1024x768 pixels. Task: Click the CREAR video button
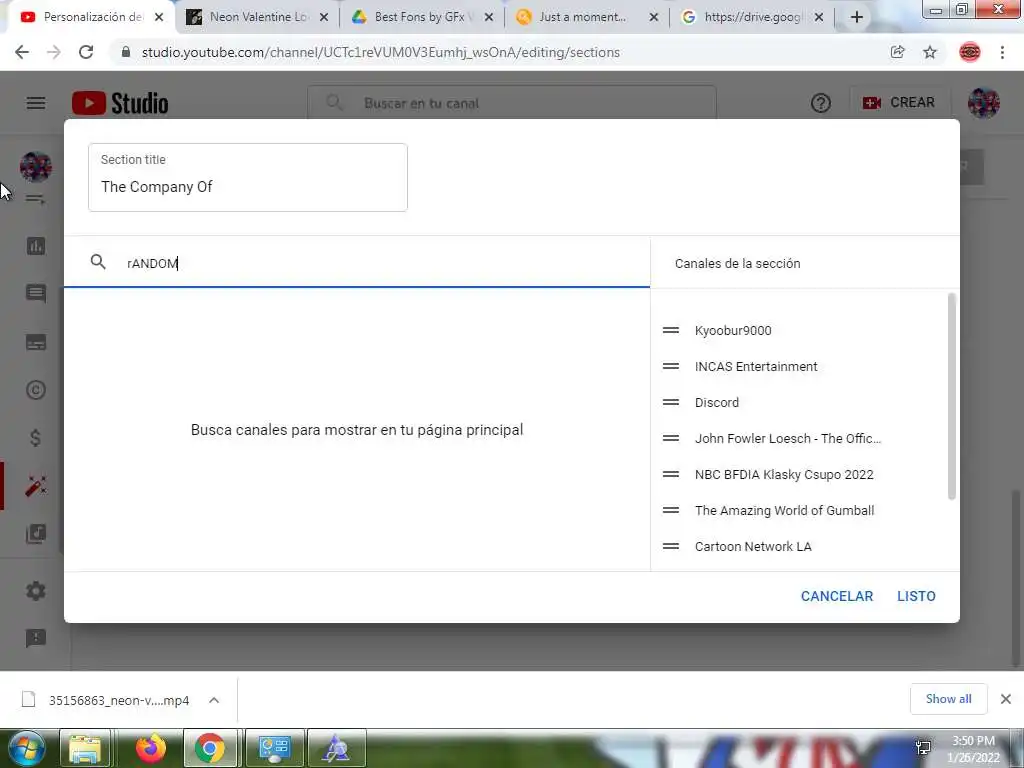[x=899, y=103]
